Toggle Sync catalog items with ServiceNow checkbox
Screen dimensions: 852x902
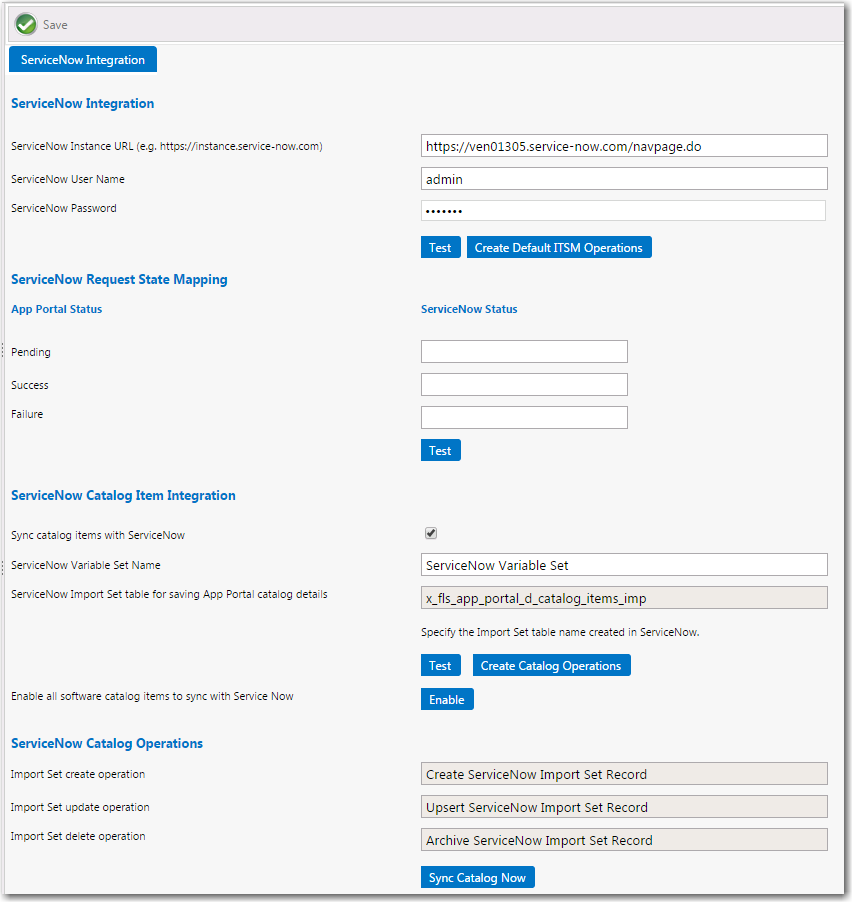(x=431, y=533)
